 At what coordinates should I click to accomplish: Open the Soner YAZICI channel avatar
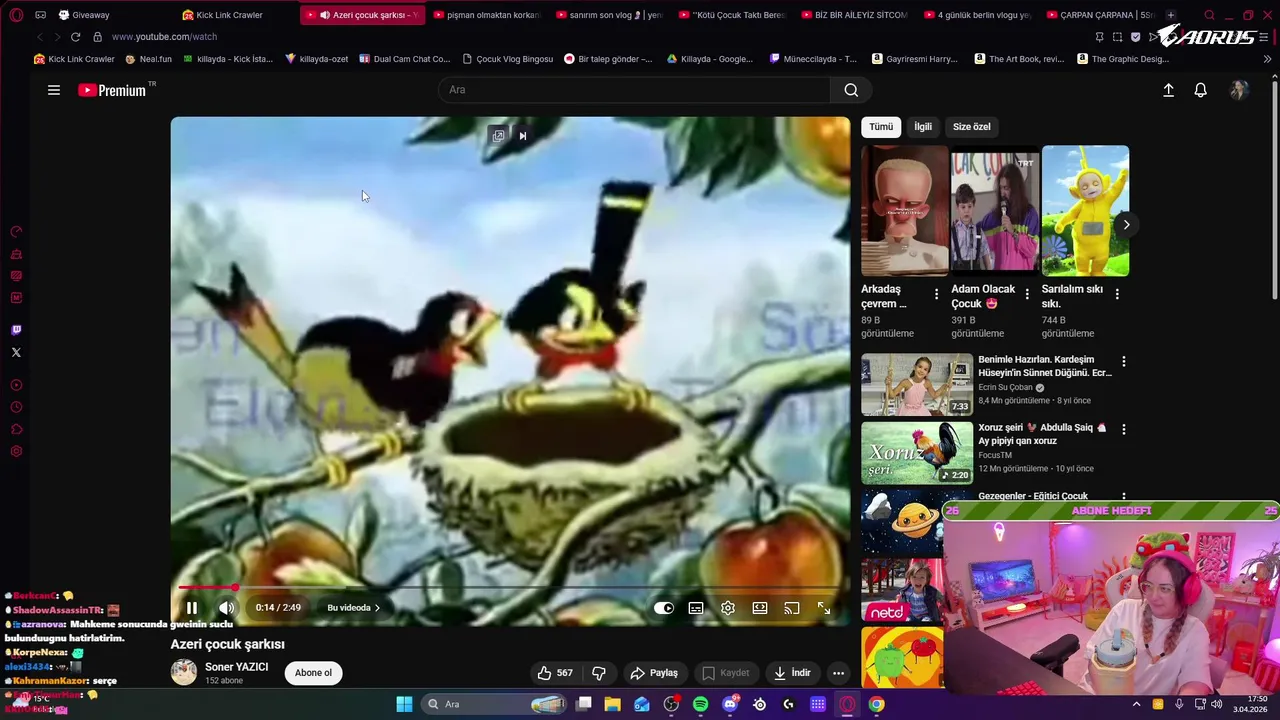pos(184,672)
